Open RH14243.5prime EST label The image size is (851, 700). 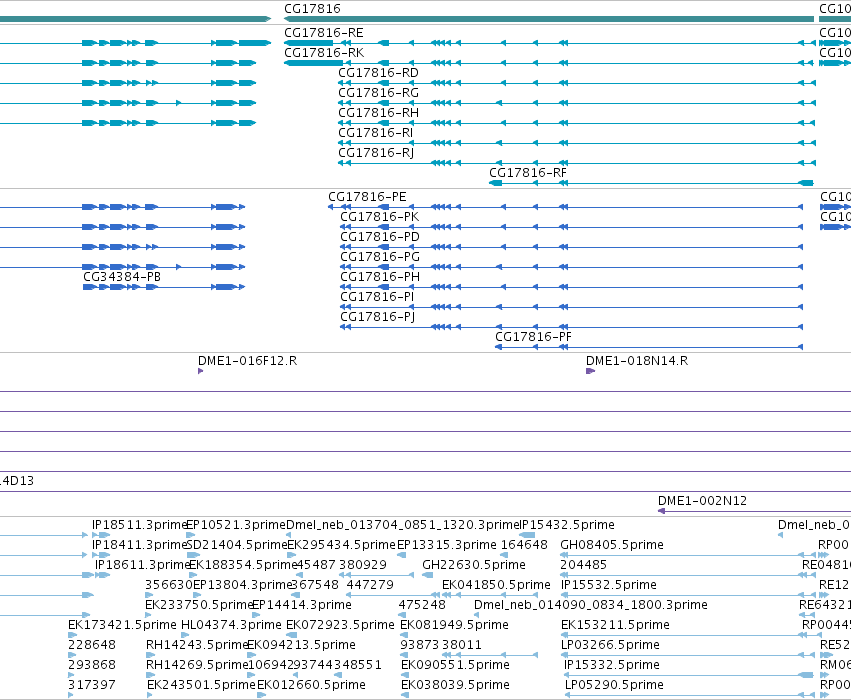pyautogui.click(x=197, y=645)
